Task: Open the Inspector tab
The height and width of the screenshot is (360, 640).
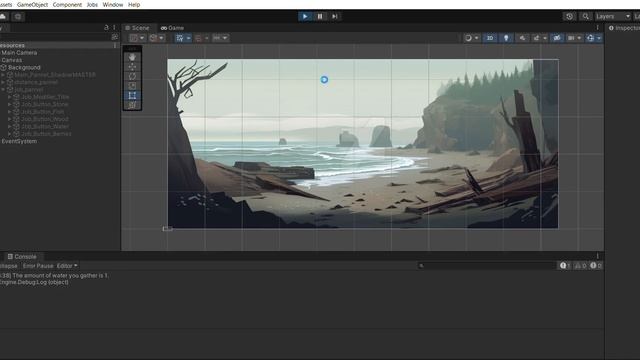Action: tap(624, 28)
